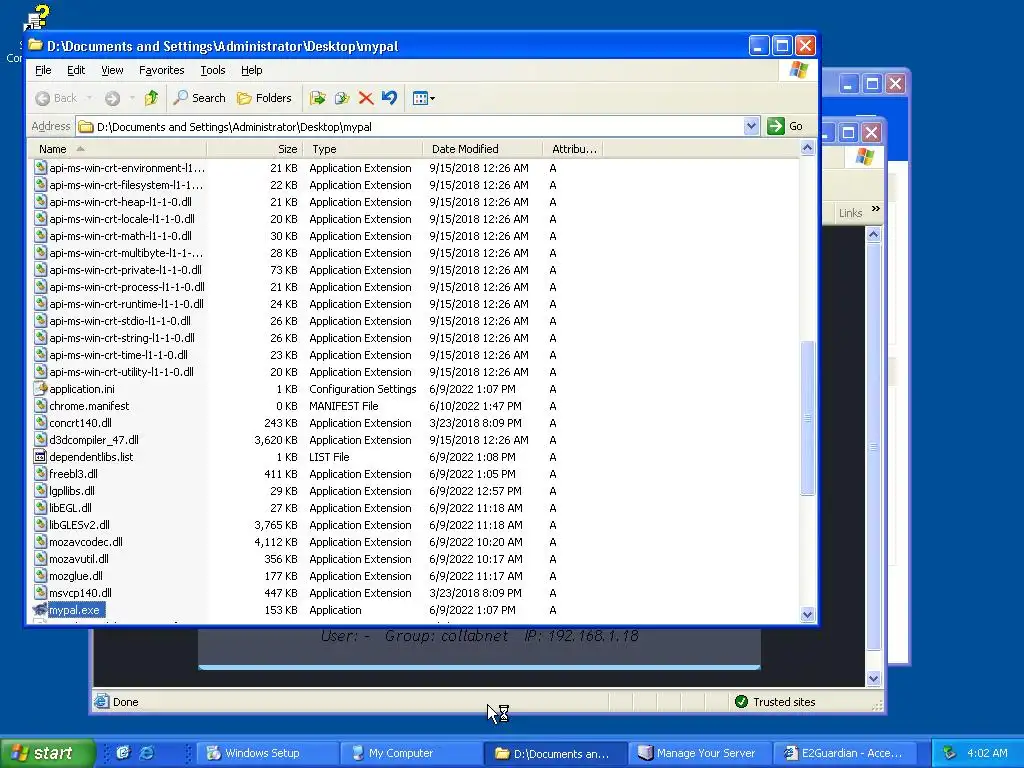This screenshot has height=768, width=1024.
Task: Open the Tools menu
Action: click(212, 70)
